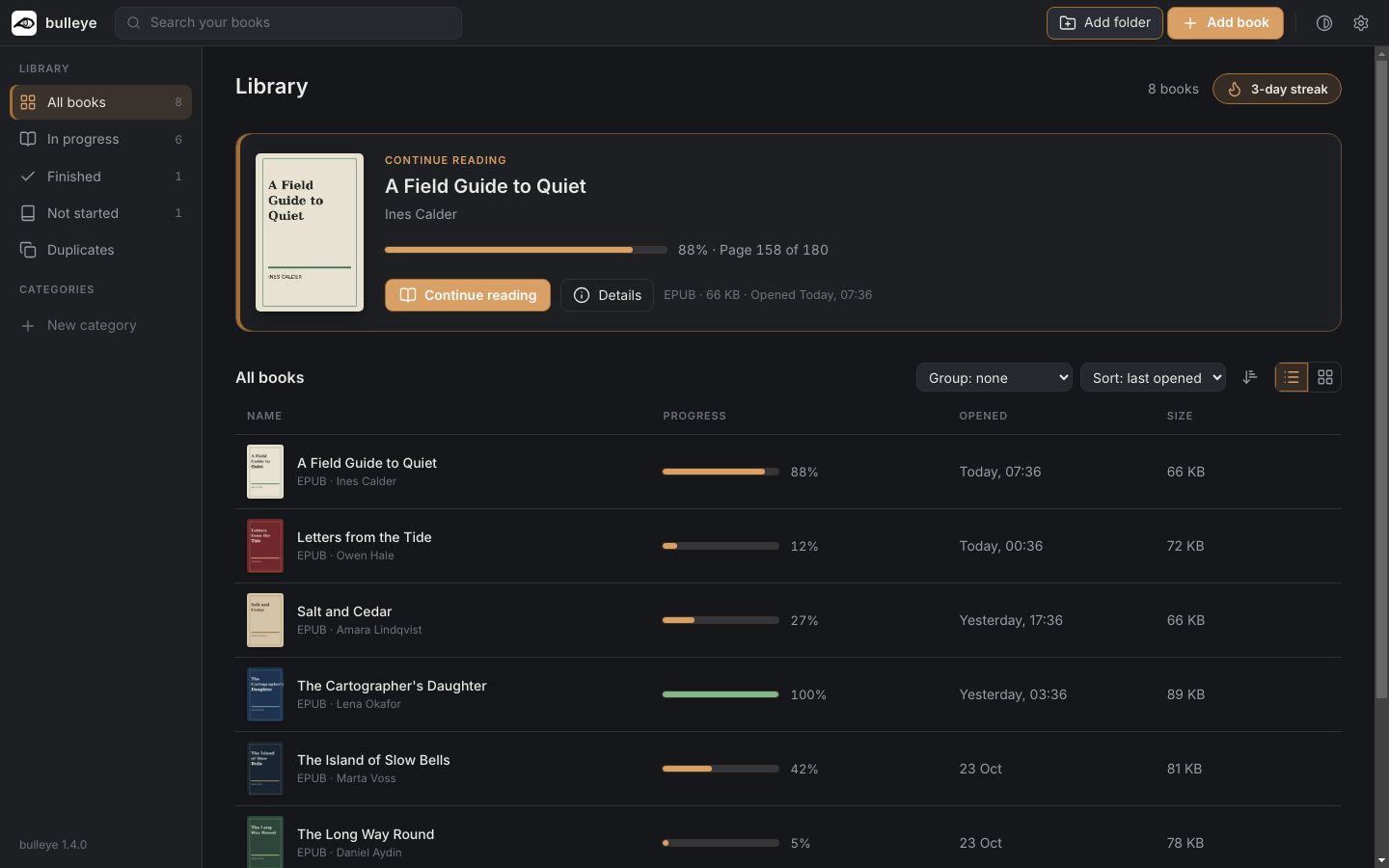Open Details for A Field Guide to Quiet
The image size is (1389, 868).
[607, 295]
